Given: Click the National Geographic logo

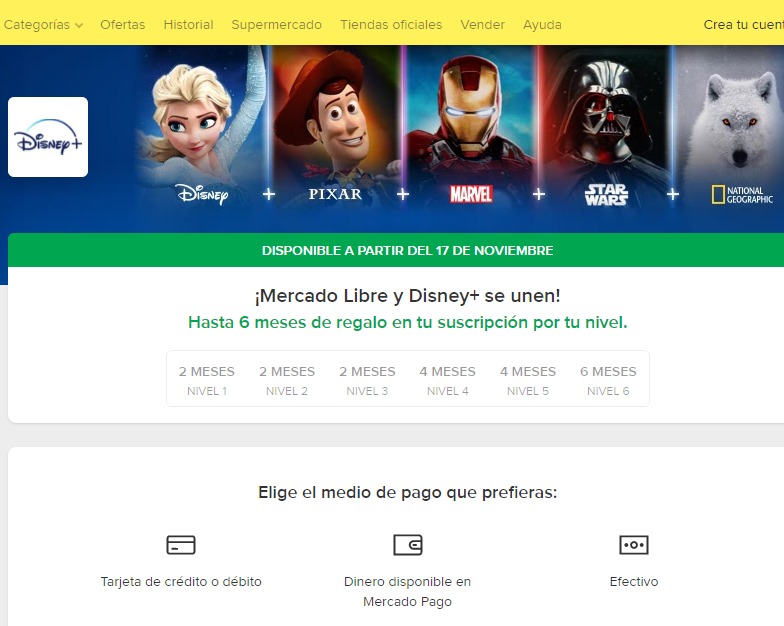Looking at the screenshot, I should click(742, 194).
